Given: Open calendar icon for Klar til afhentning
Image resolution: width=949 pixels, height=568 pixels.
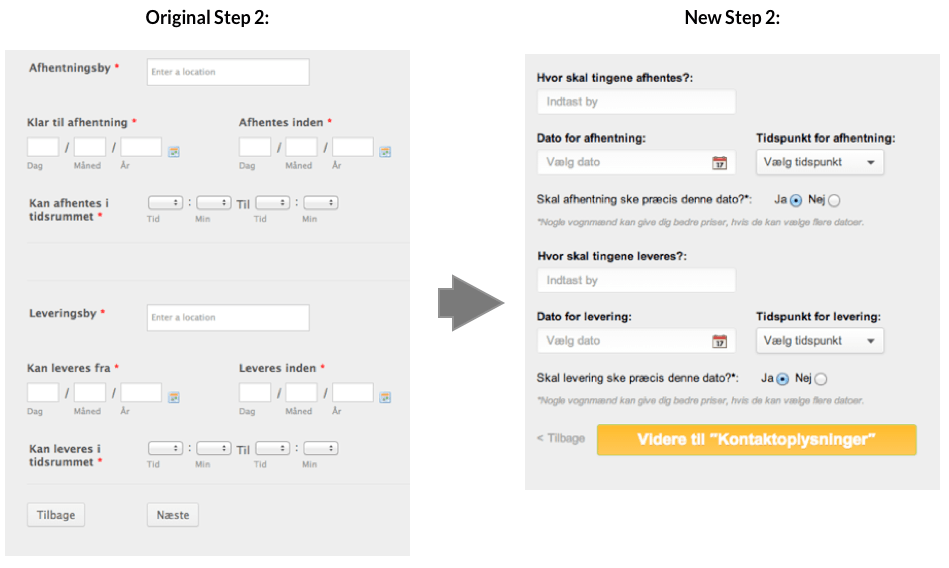Looking at the screenshot, I should pyautogui.click(x=173, y=150).
